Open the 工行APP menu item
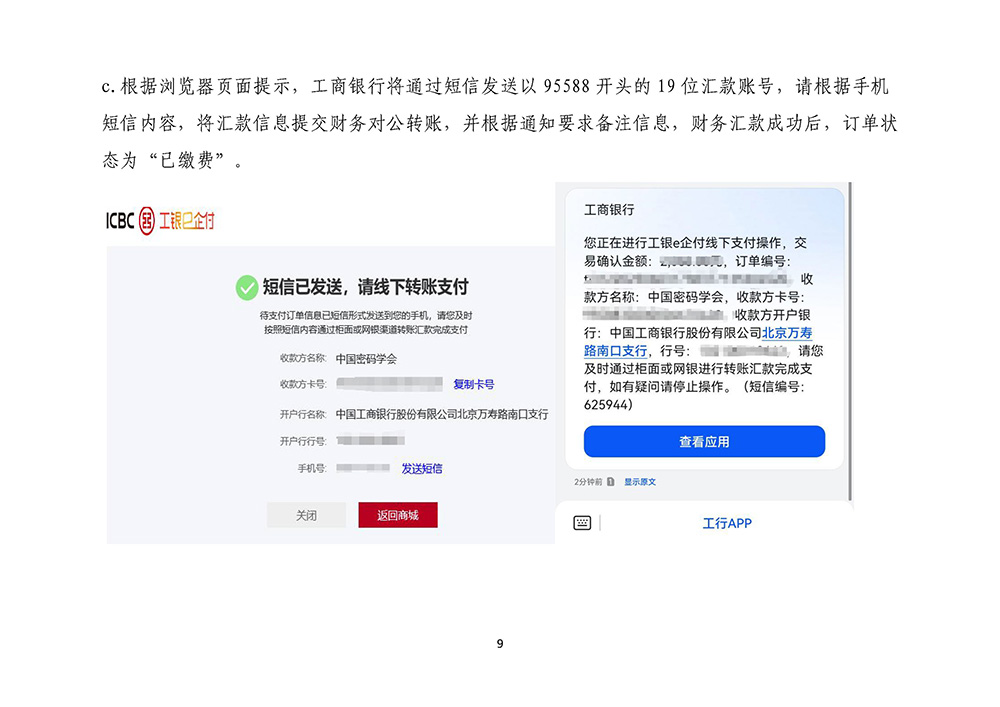The image size is (1000, 707). pyautogui.click(x=727, y=523)
